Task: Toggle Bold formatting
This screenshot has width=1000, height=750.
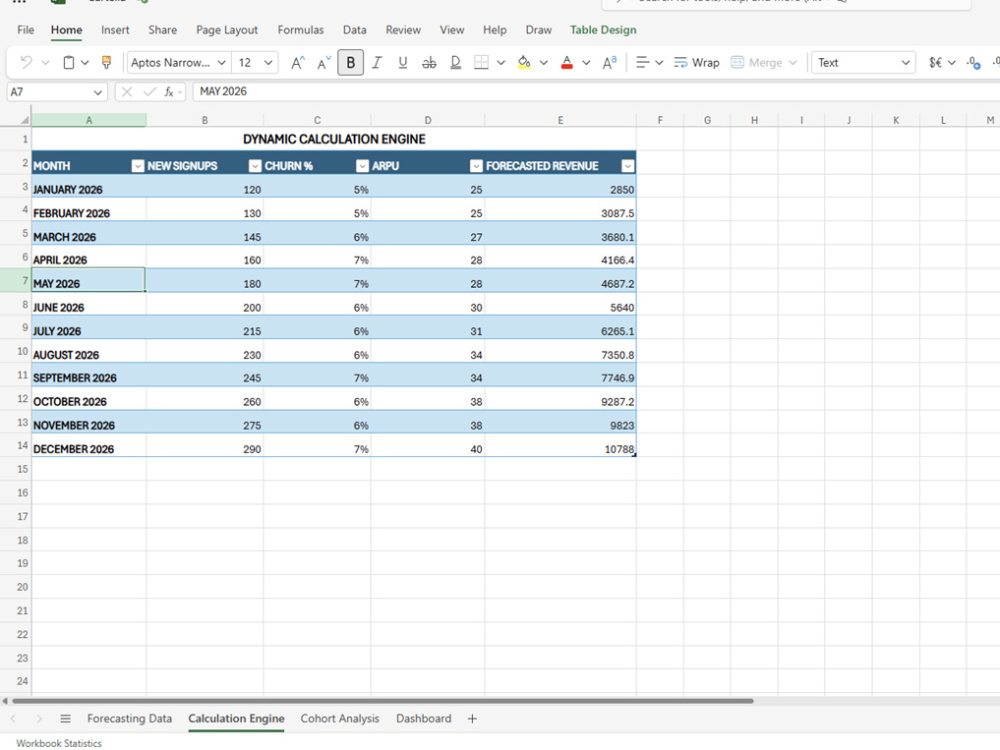Action: click(351, 62)
